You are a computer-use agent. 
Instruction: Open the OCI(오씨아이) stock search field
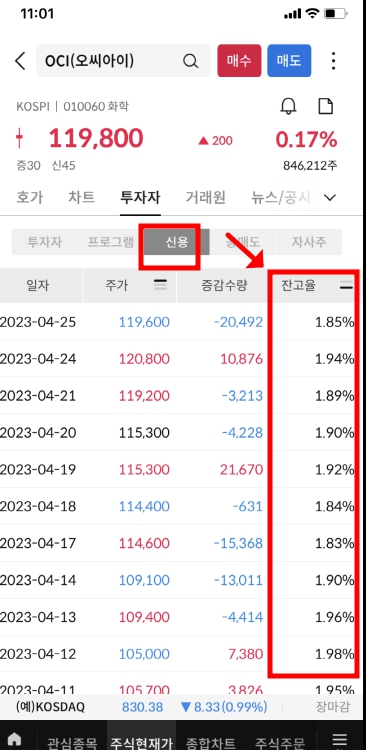click(x=123, y=61)
